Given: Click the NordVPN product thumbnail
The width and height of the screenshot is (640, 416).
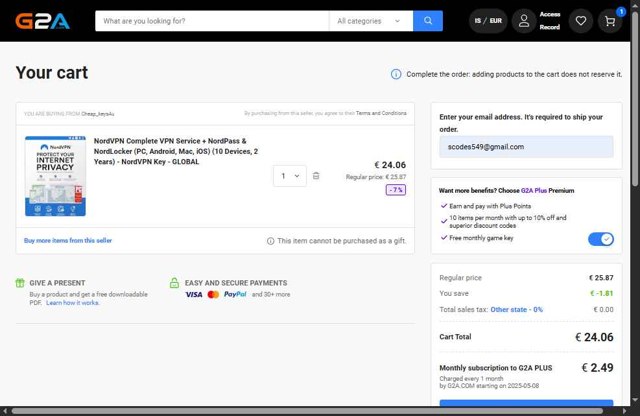Looking at the screenshot, I should click(54, 177).
